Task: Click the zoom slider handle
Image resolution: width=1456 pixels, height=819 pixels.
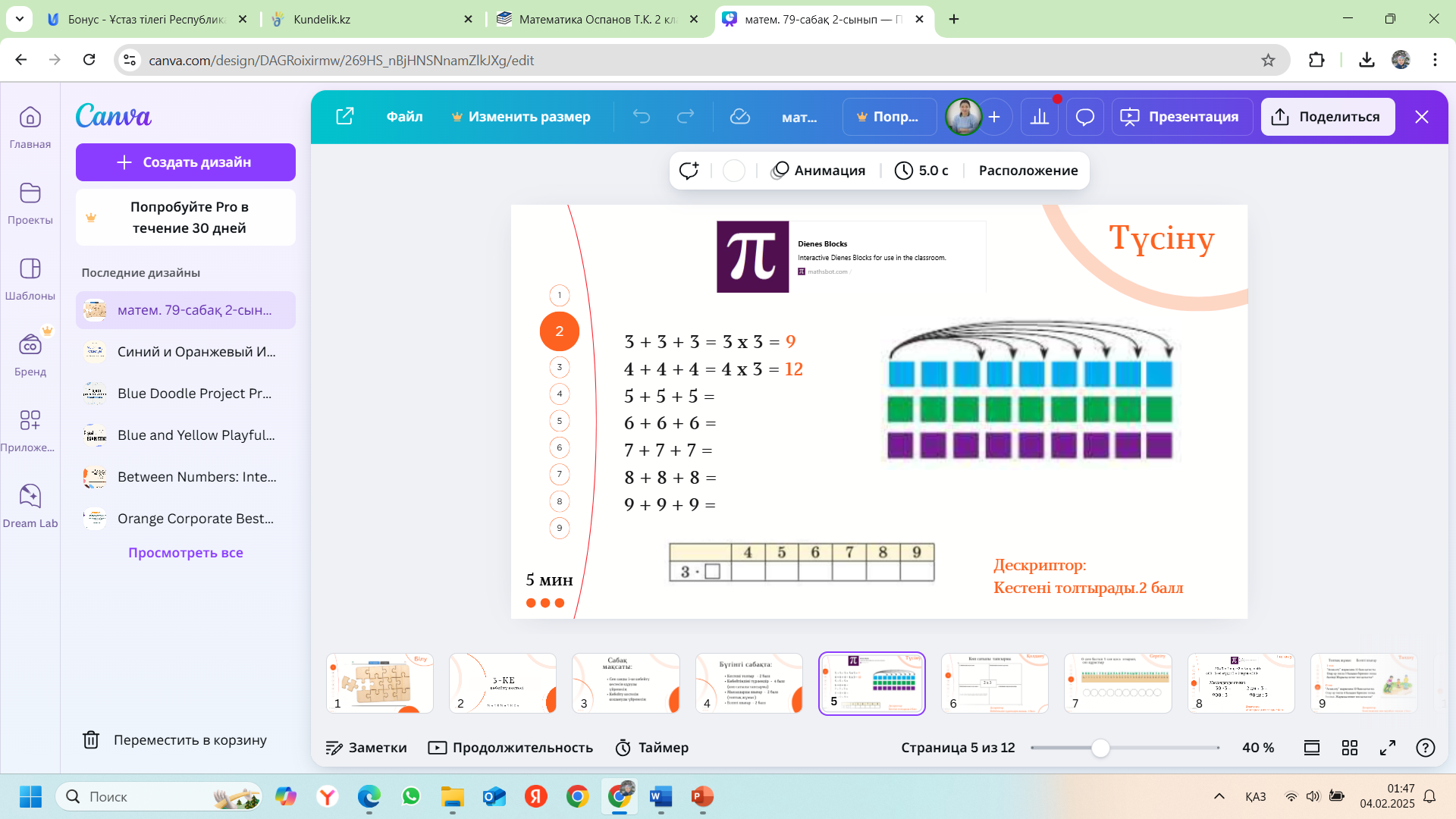Action: click(x=1100, y=748)
